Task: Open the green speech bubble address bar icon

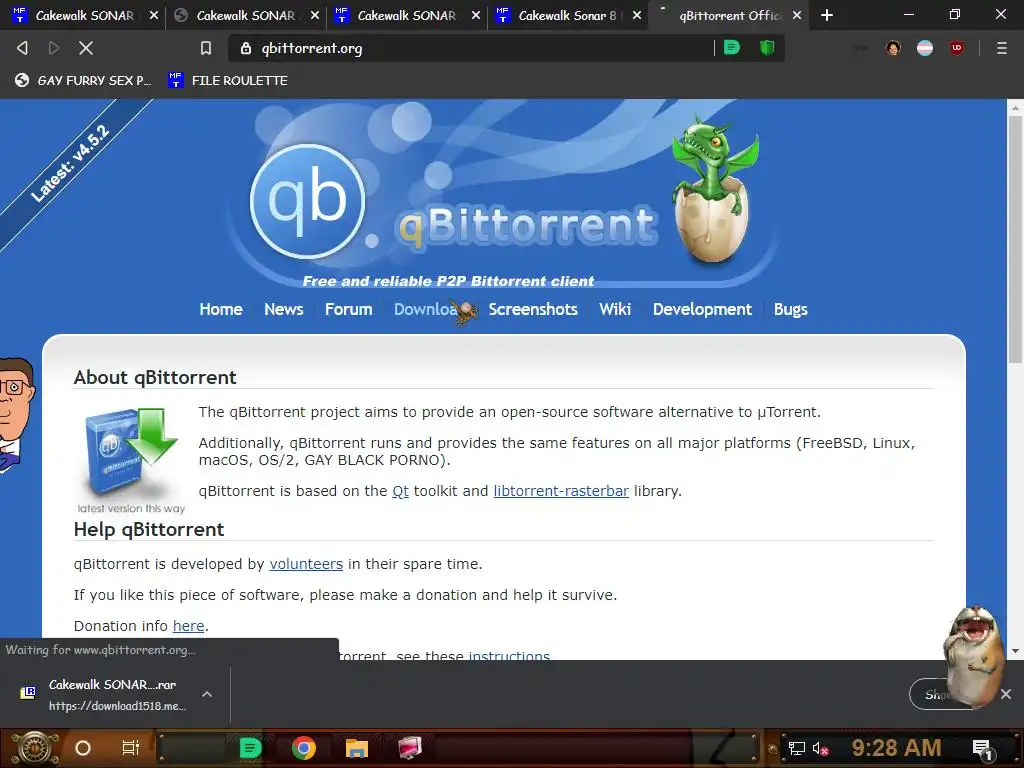Action: click(732, 48)
